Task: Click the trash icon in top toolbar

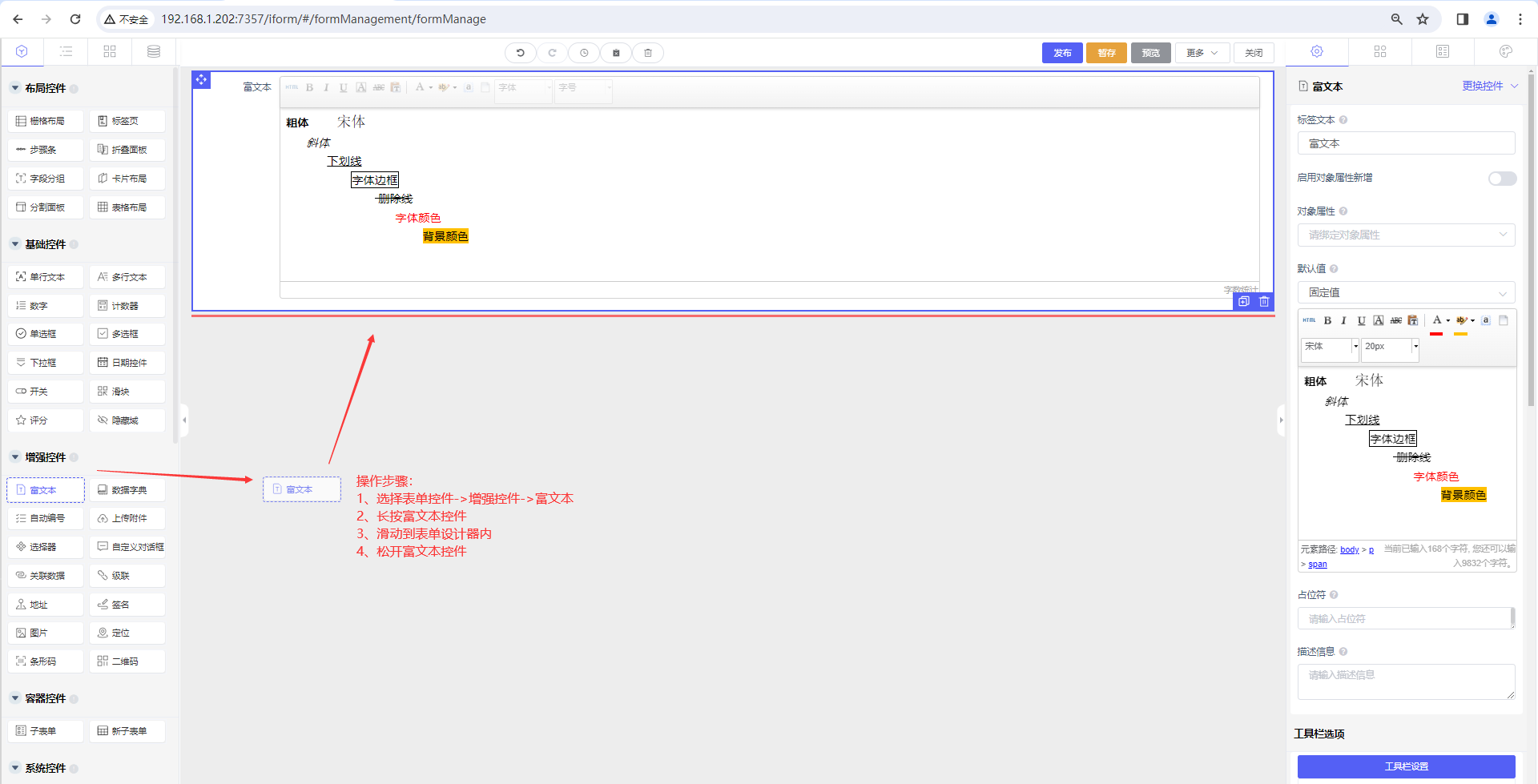Action: point(648,53)
